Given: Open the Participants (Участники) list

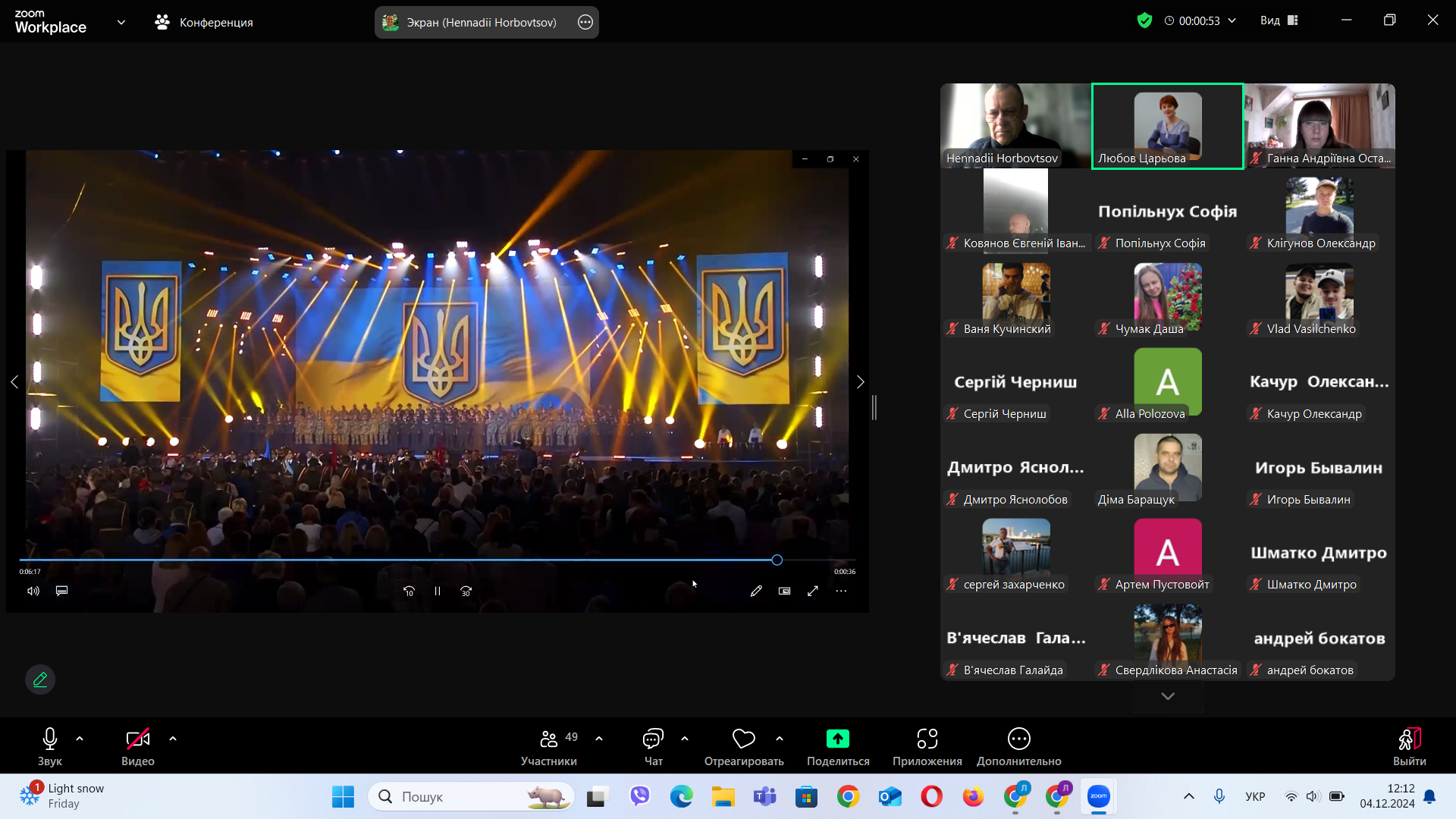Looking at the screenshot, I should tap(549, 739).
